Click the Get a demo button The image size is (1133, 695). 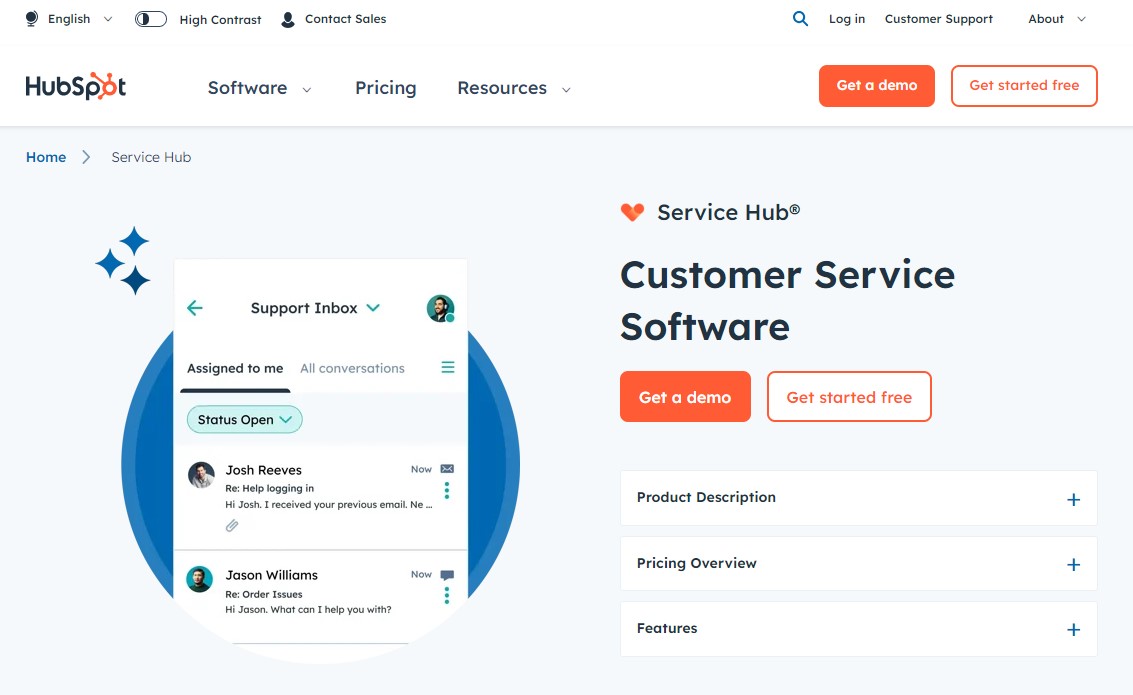(x=685, y=396)
